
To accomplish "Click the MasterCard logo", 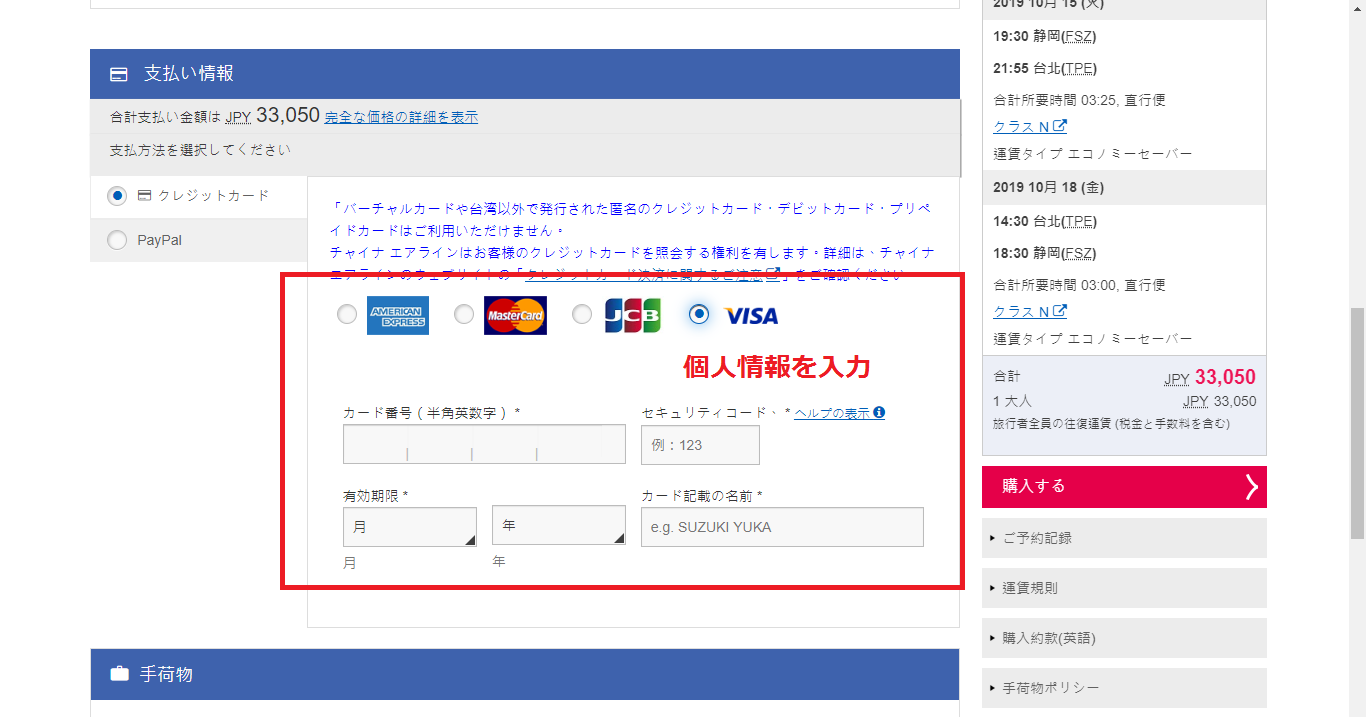I will tap(515, 315).
